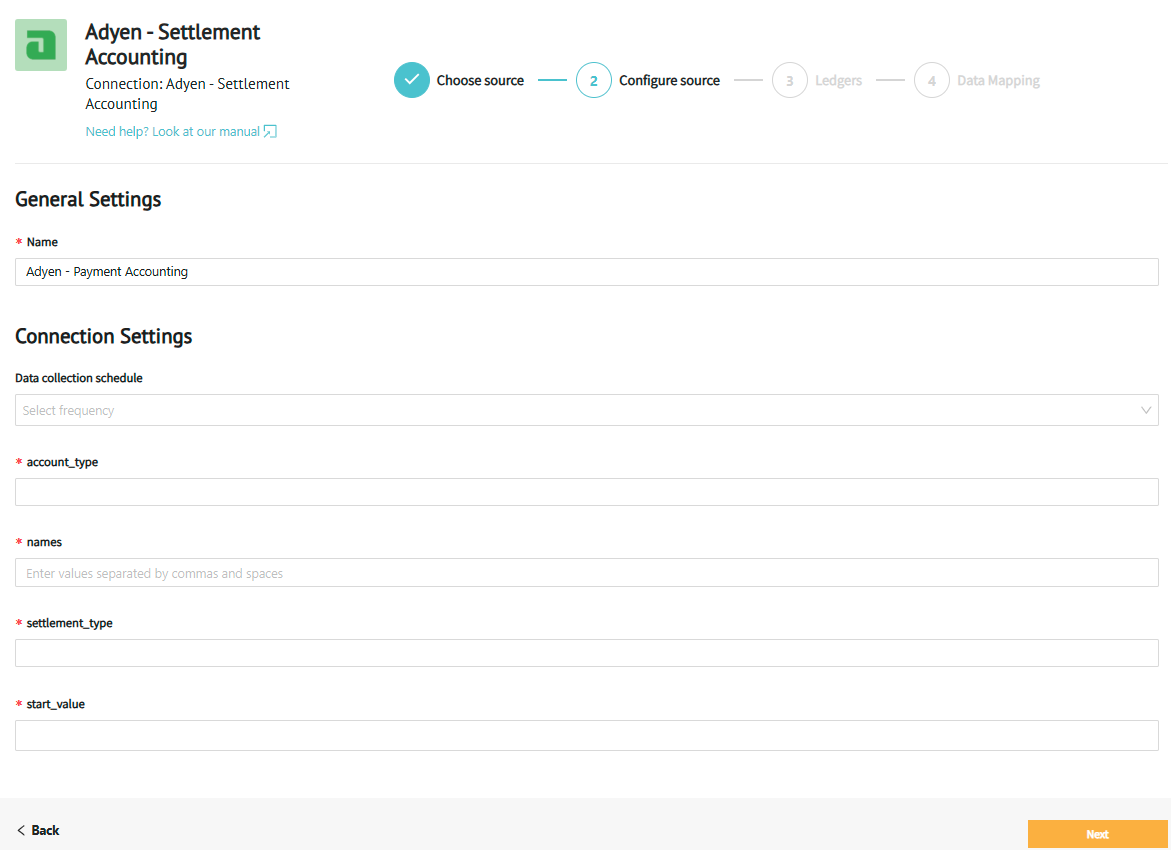Click the step 2 circle icon
Viewport: 1171px width, 850px height.
coord(594,80)
